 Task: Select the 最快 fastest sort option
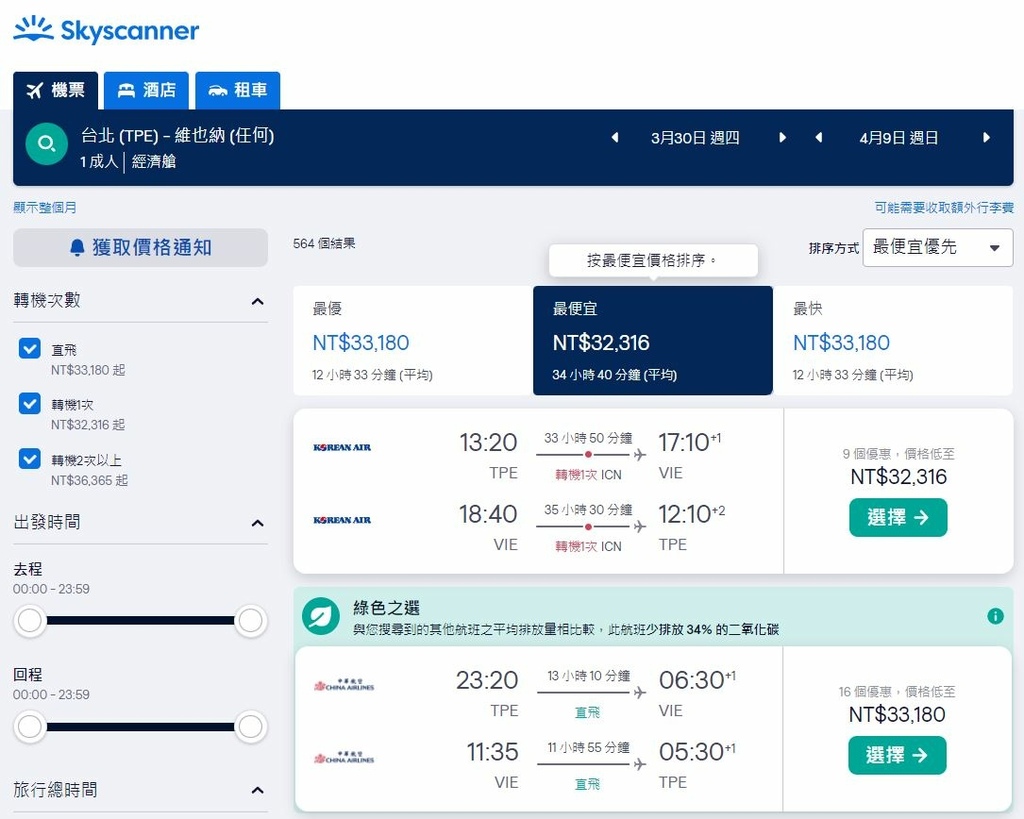pyautogui.click(x=892, y=341)
